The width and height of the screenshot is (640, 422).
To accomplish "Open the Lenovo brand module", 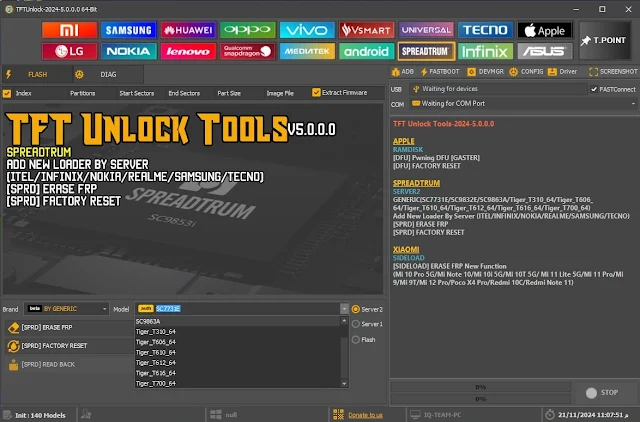I will (188, 51).
